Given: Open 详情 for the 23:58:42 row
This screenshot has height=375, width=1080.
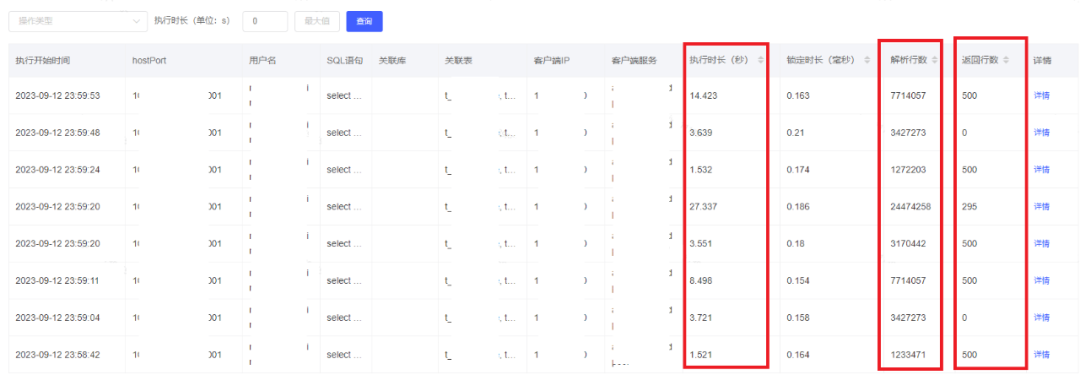Looking at the screenshot, I should click(1041, 354).
